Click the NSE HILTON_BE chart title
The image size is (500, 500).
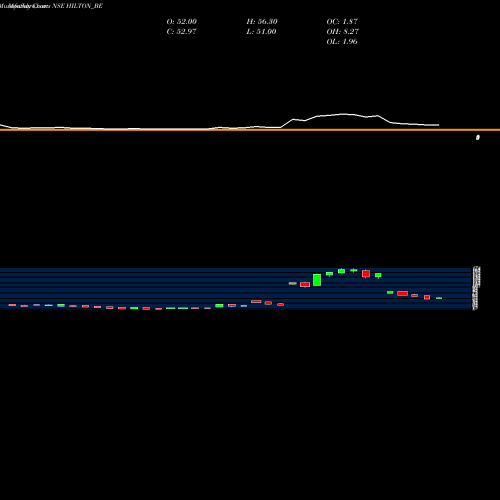[77, 6]
